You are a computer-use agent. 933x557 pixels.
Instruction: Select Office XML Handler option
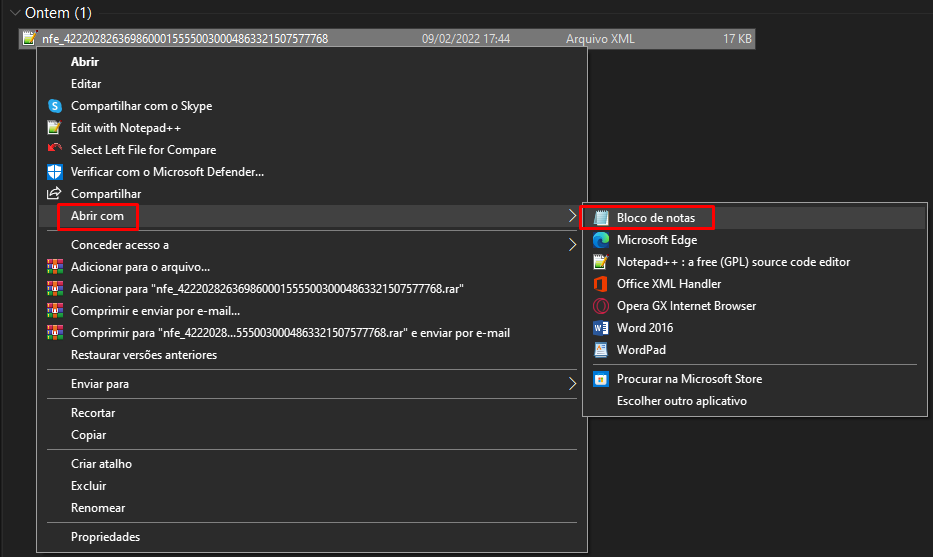click(x=669, y=284)
